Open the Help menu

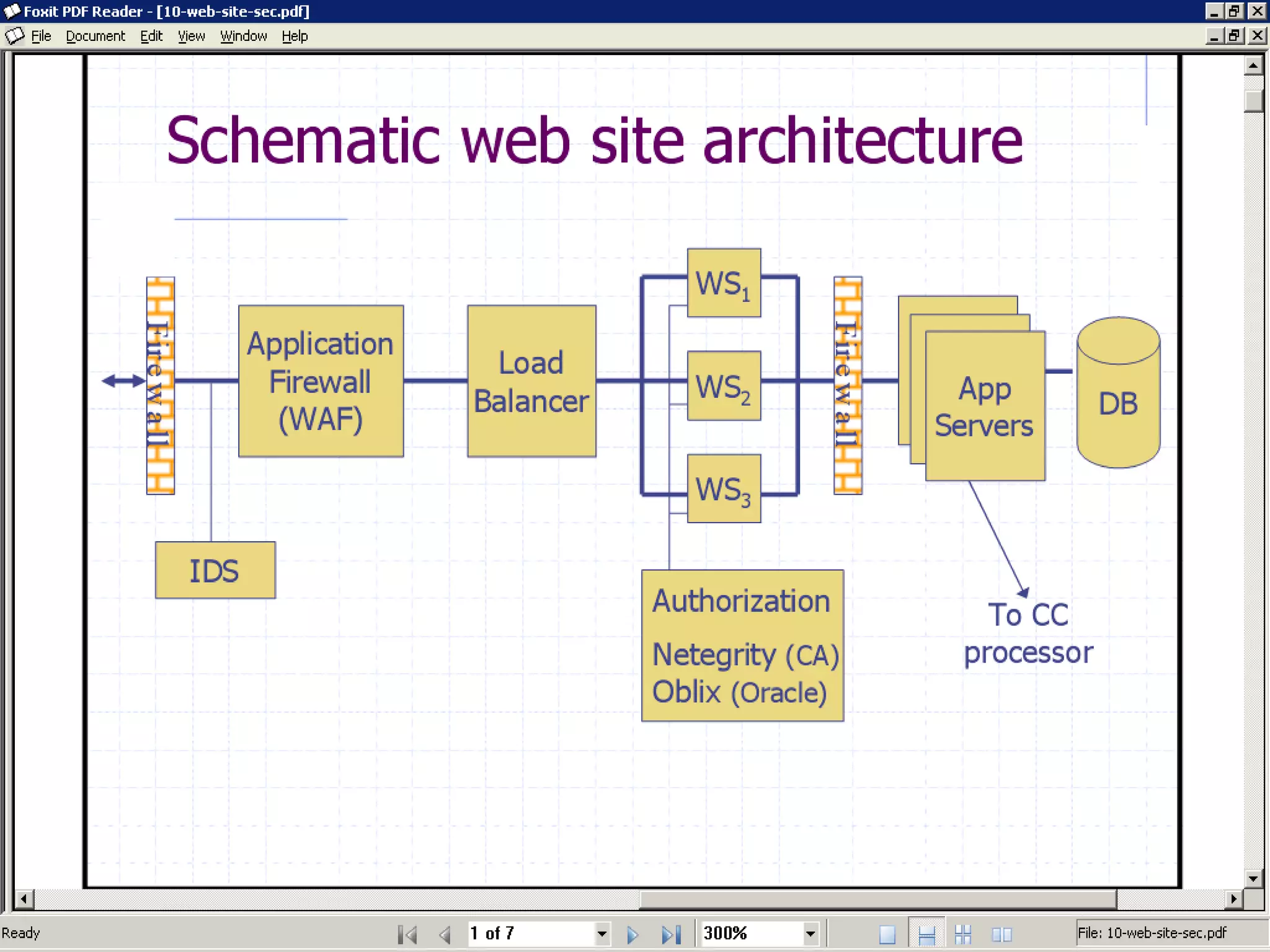[x=295, y=36]
